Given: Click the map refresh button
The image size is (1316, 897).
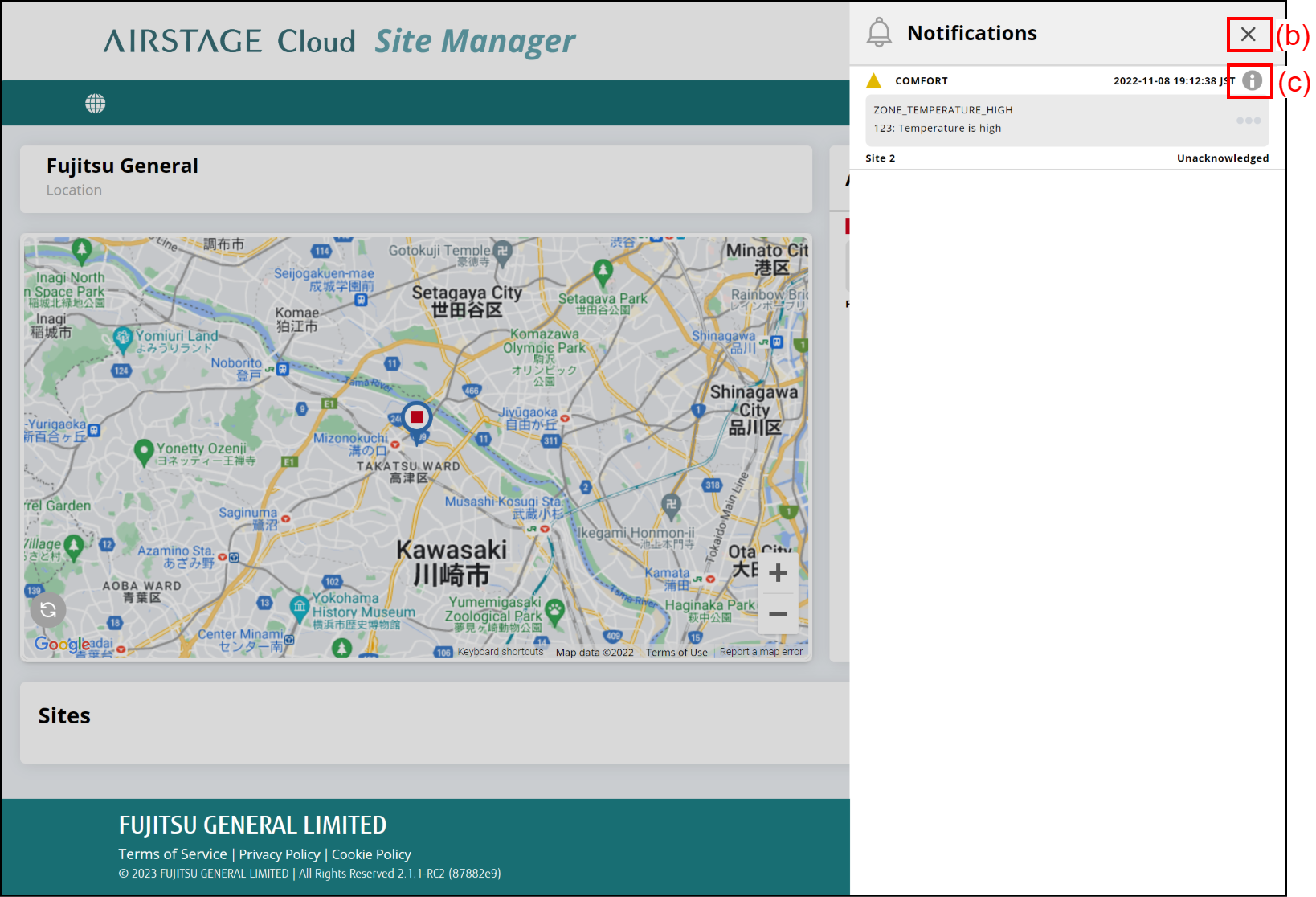Looking at the screenshot, I should [48, 610].
